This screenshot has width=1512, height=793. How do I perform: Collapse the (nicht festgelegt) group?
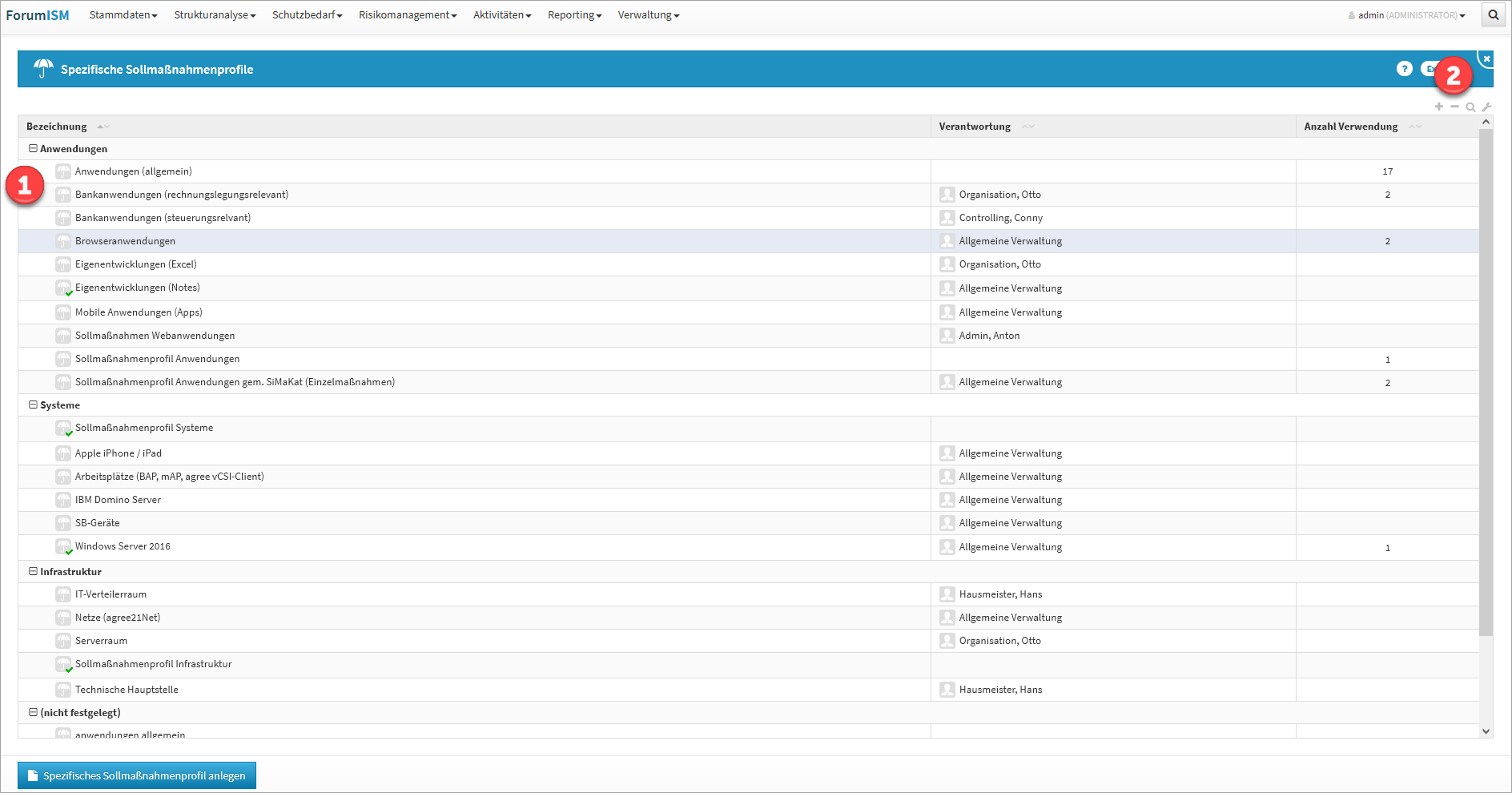click(x=33, y=712)
